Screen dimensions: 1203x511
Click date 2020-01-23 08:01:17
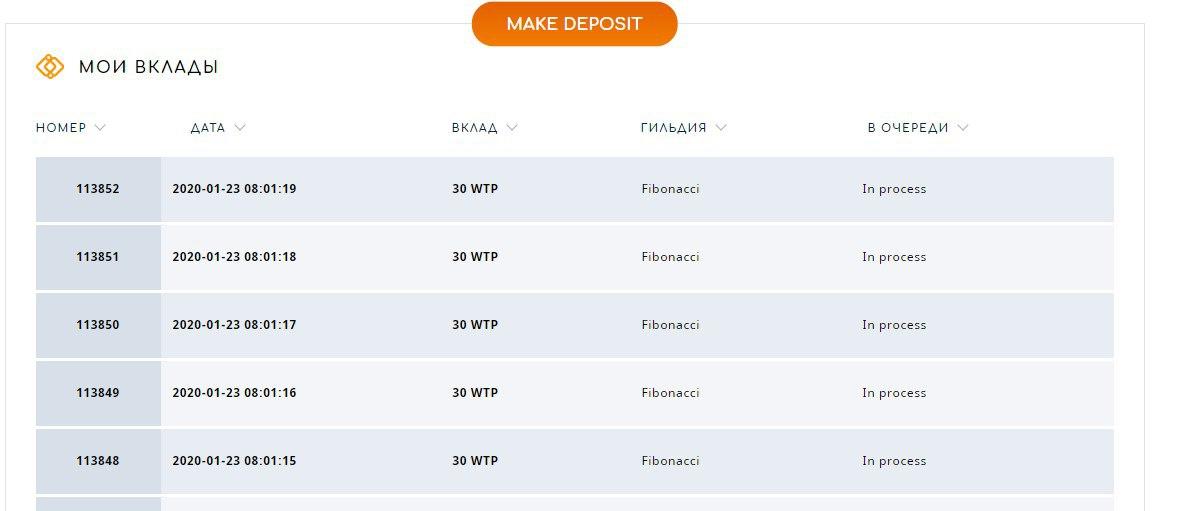point(234,325)
